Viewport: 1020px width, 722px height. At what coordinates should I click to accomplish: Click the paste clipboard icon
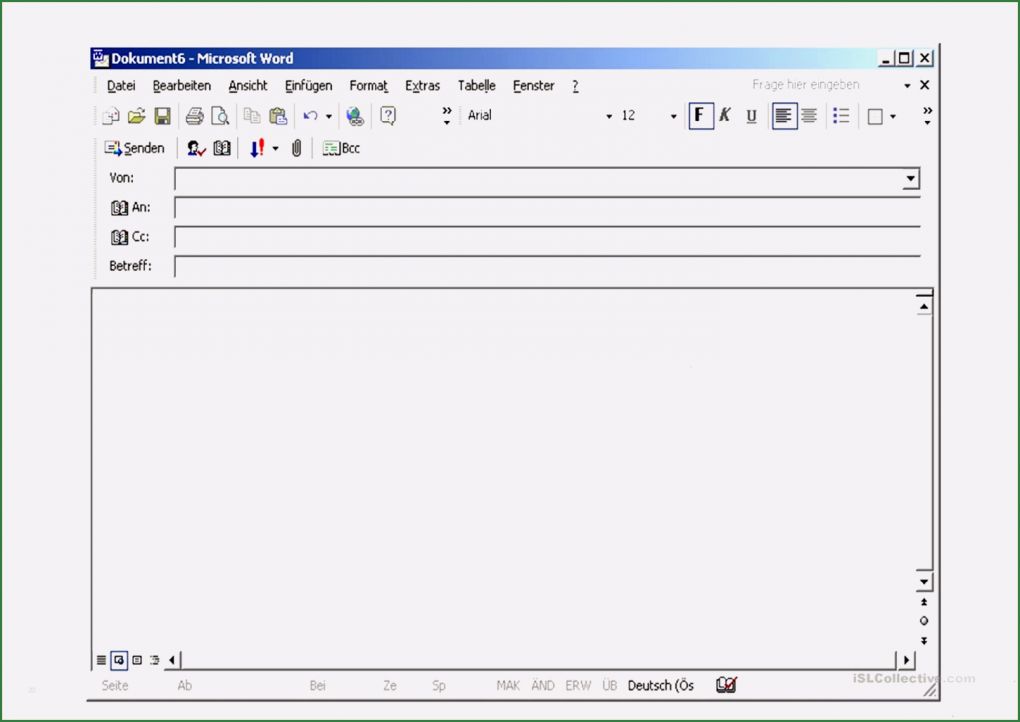click(x=278, y=116)
